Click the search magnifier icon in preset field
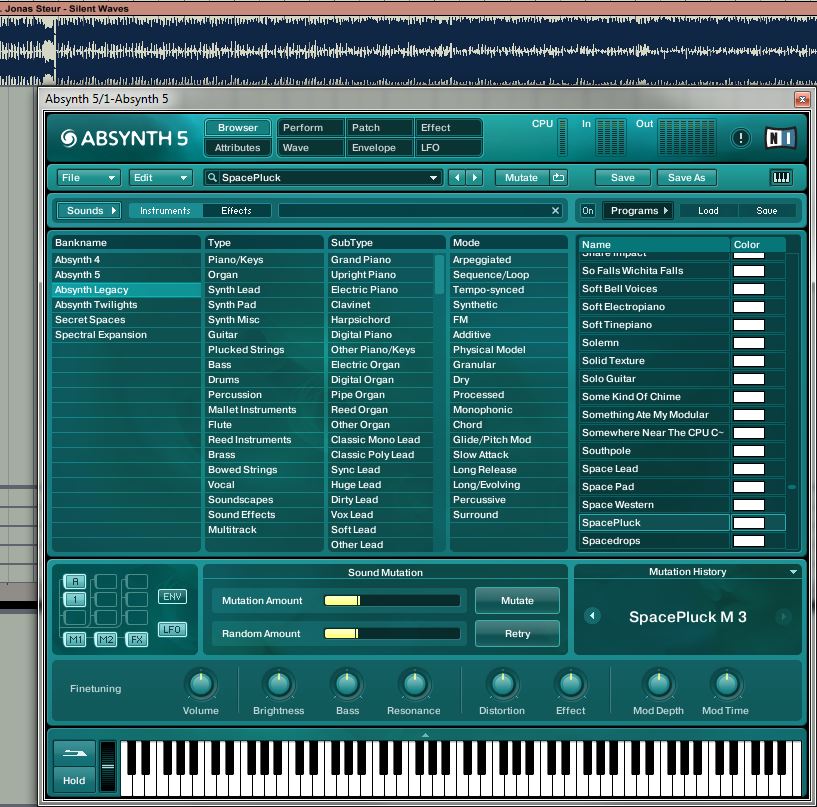This screenshot has height=807, width=817. click(x=212, y=178)
